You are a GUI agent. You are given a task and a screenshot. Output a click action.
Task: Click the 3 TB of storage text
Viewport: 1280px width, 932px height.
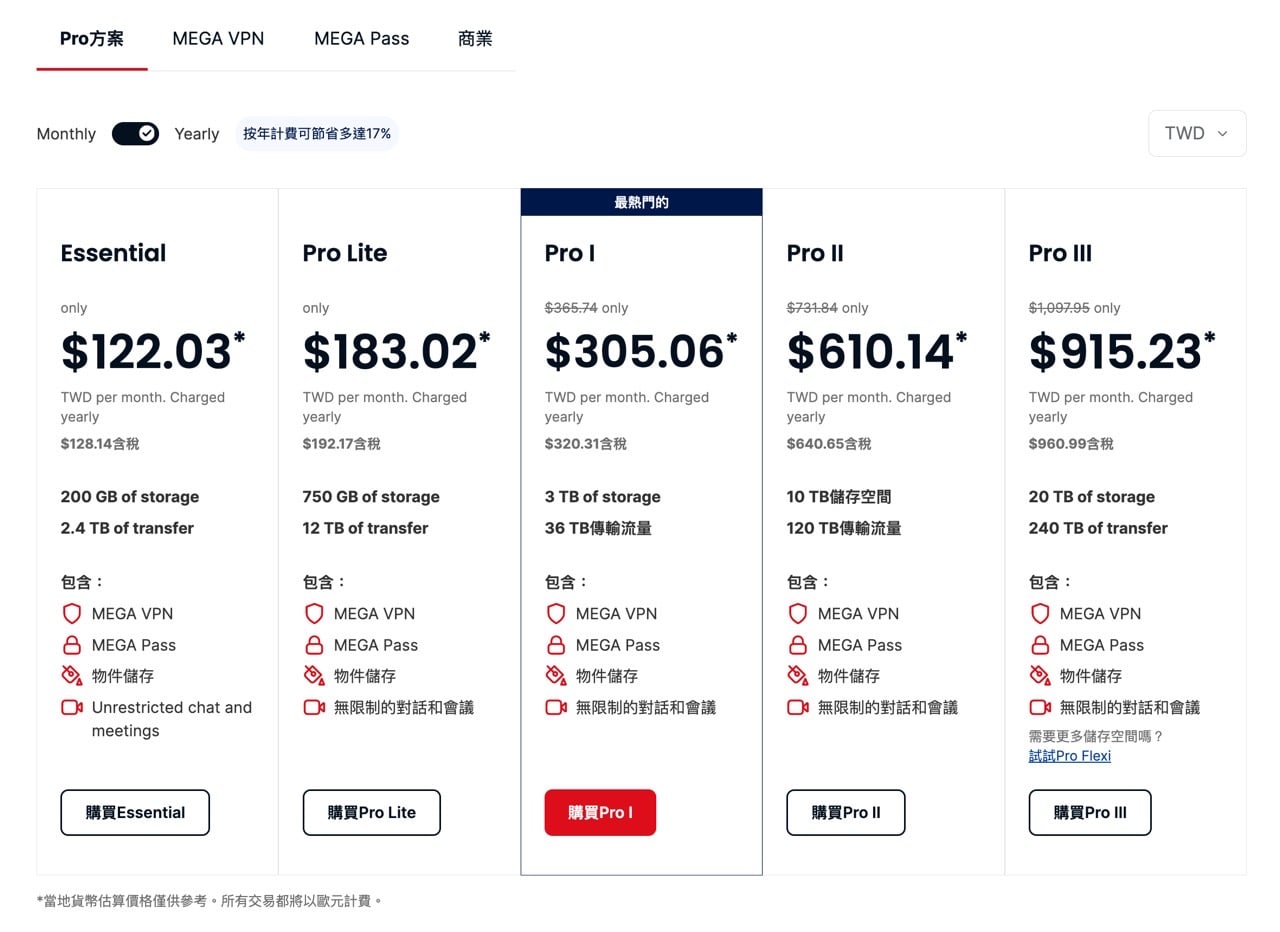click(x=602, y=497)
